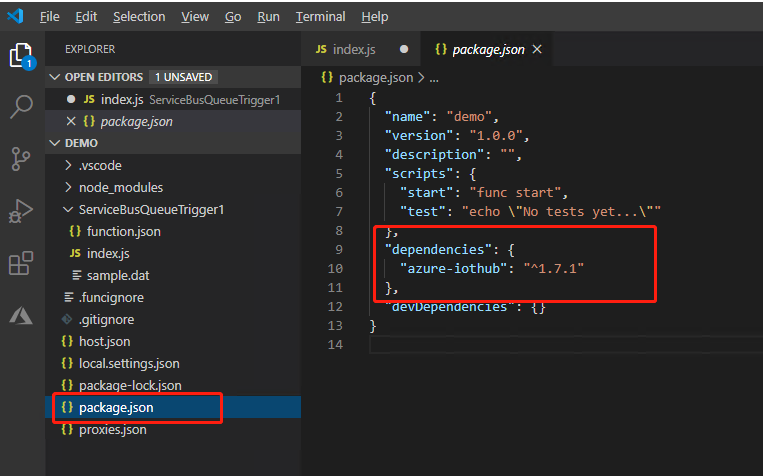
Task: Open the Azure view icon
Action: pyautogui.click(x=20, y=316)
